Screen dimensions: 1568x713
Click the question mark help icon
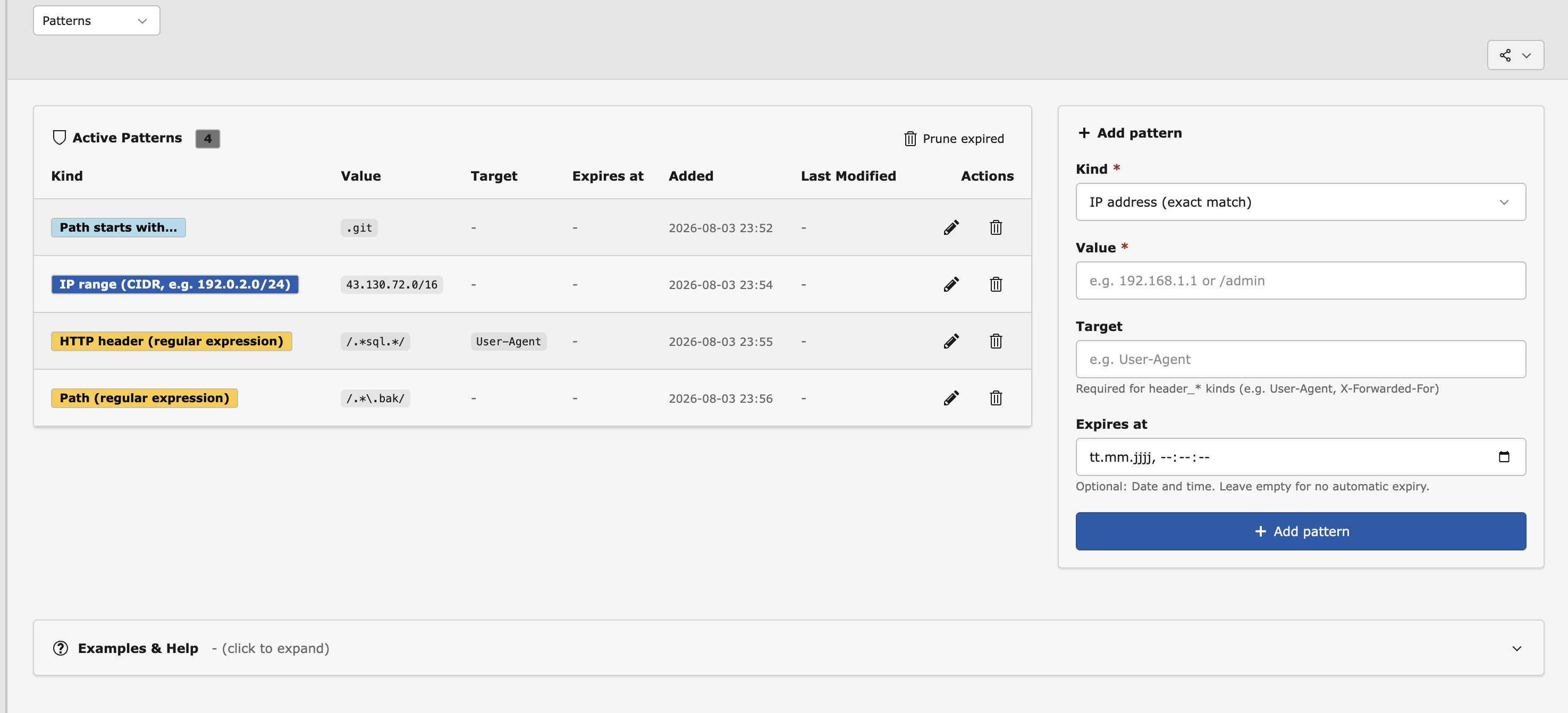[x=60, y=648]
